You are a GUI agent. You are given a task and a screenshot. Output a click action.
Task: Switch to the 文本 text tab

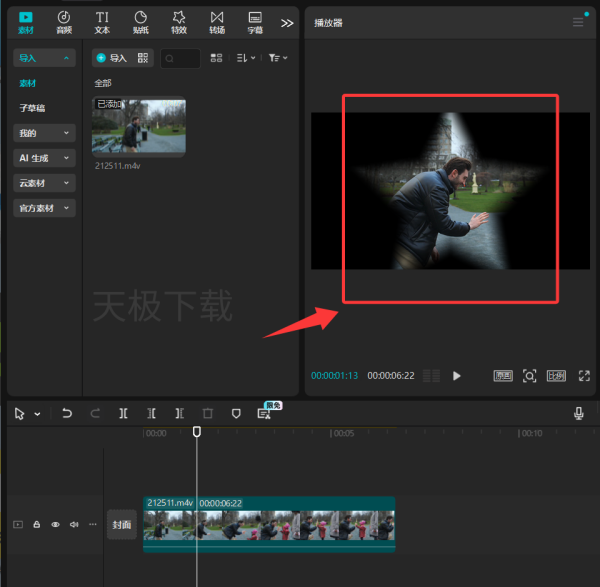coord(102,23)
